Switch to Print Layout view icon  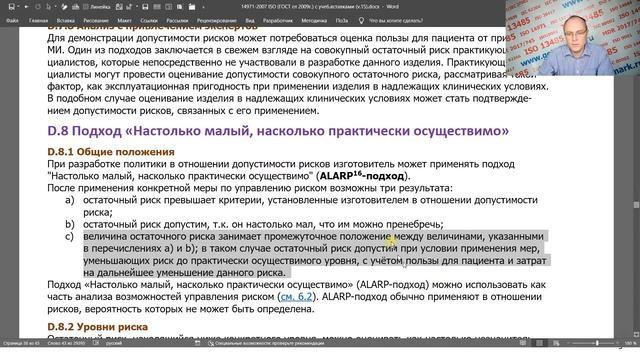(540, 343)
